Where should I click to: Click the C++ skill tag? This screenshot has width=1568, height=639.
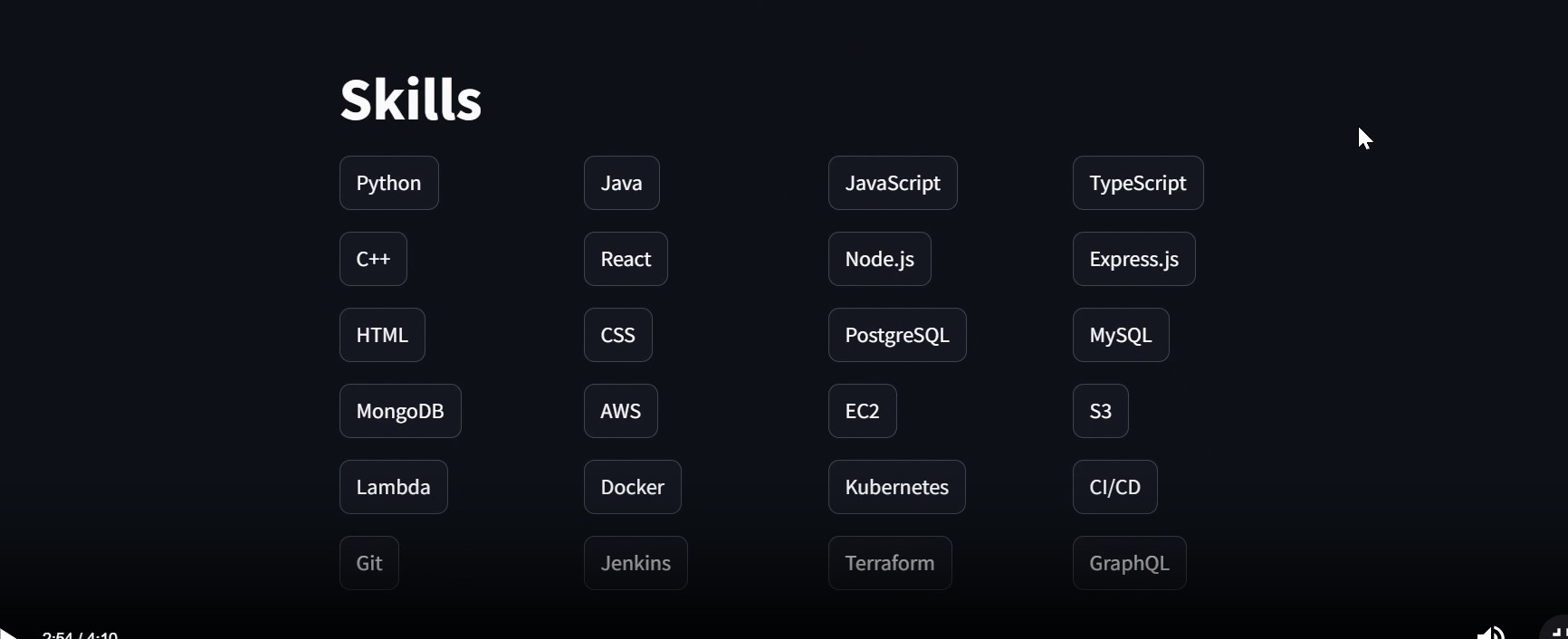click(373, 259)
